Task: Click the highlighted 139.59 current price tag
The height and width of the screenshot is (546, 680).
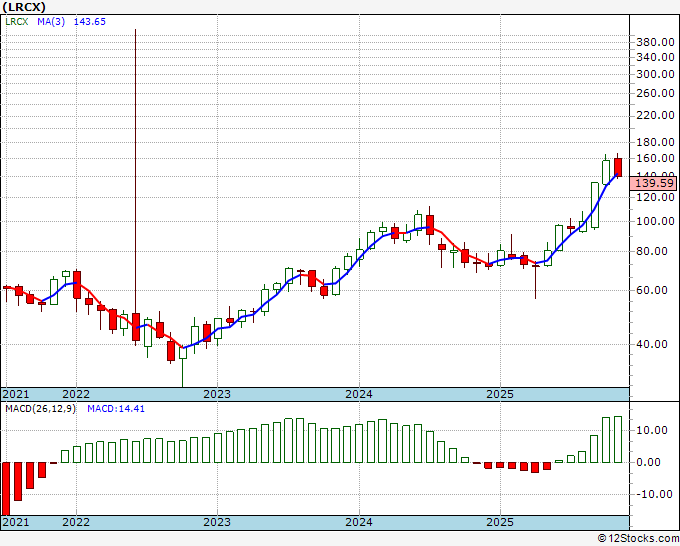Action: coord(654,183)
